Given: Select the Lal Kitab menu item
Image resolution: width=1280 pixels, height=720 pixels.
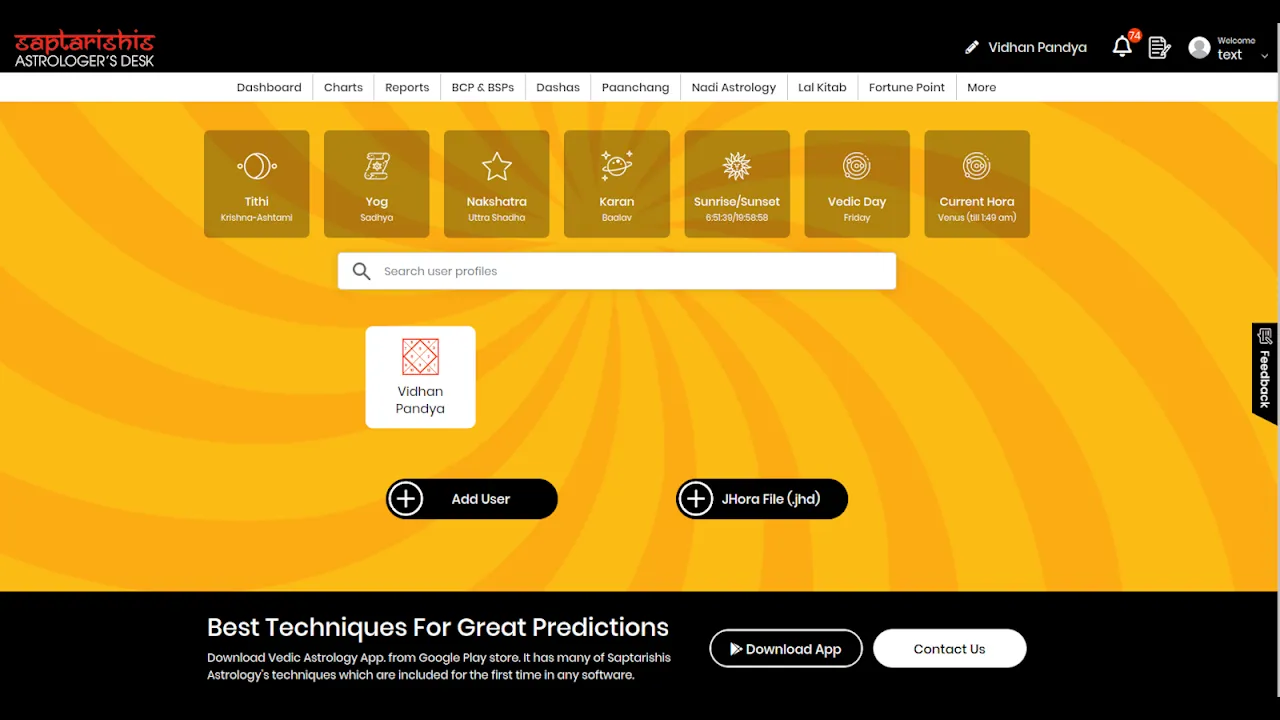Looking at the screenshot, I should coord(822,87).
